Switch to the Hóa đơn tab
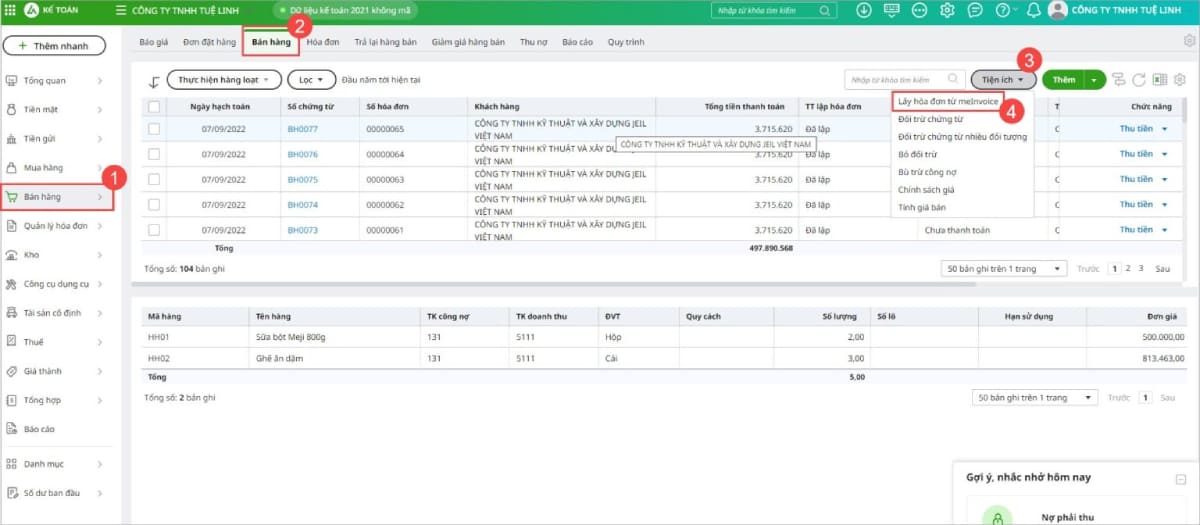This screenshot has height=525, width=1200. pyautogui.click(x=323, y=43)
